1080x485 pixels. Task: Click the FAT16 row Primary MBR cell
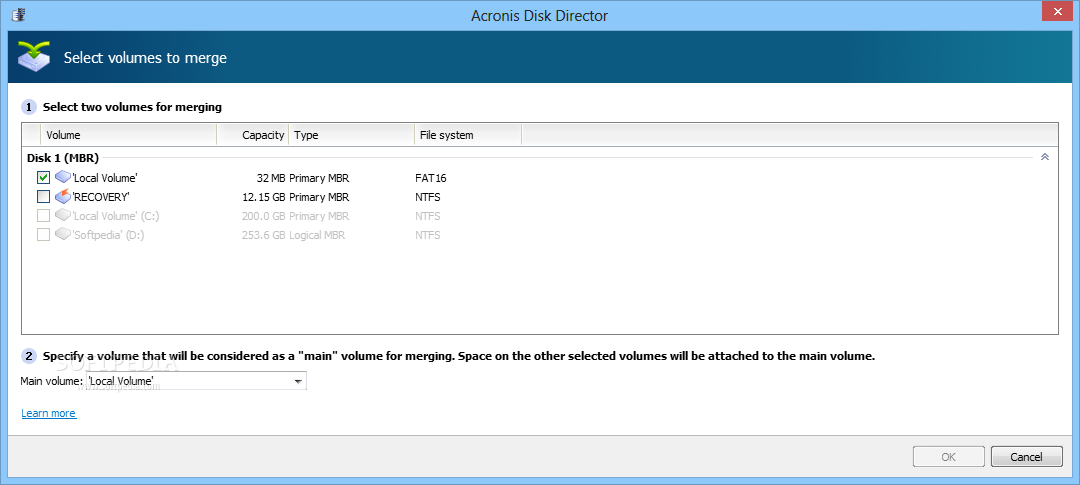click(319, 178)
